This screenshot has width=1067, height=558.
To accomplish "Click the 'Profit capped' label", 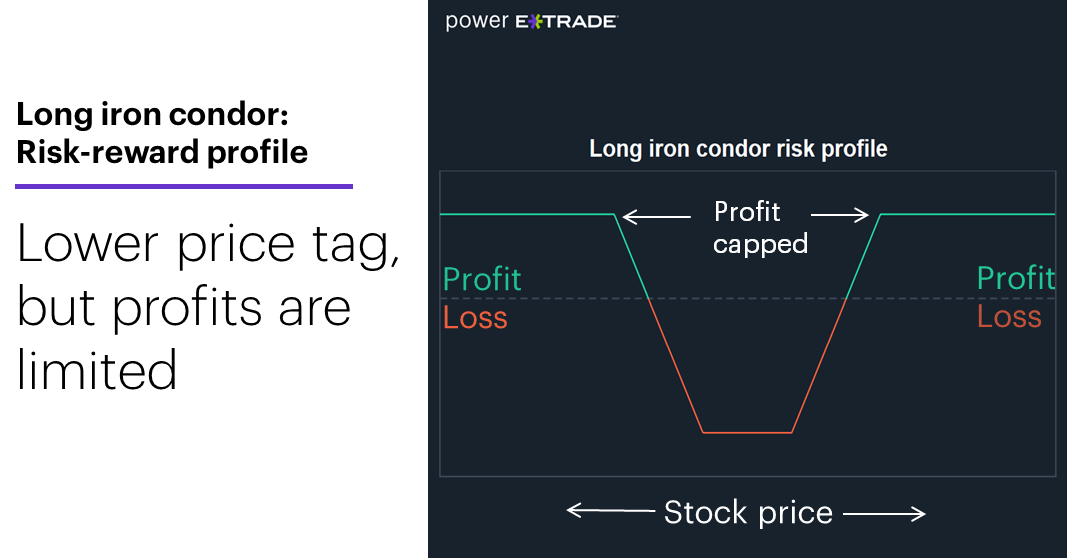I will click(x=760, y=228).
